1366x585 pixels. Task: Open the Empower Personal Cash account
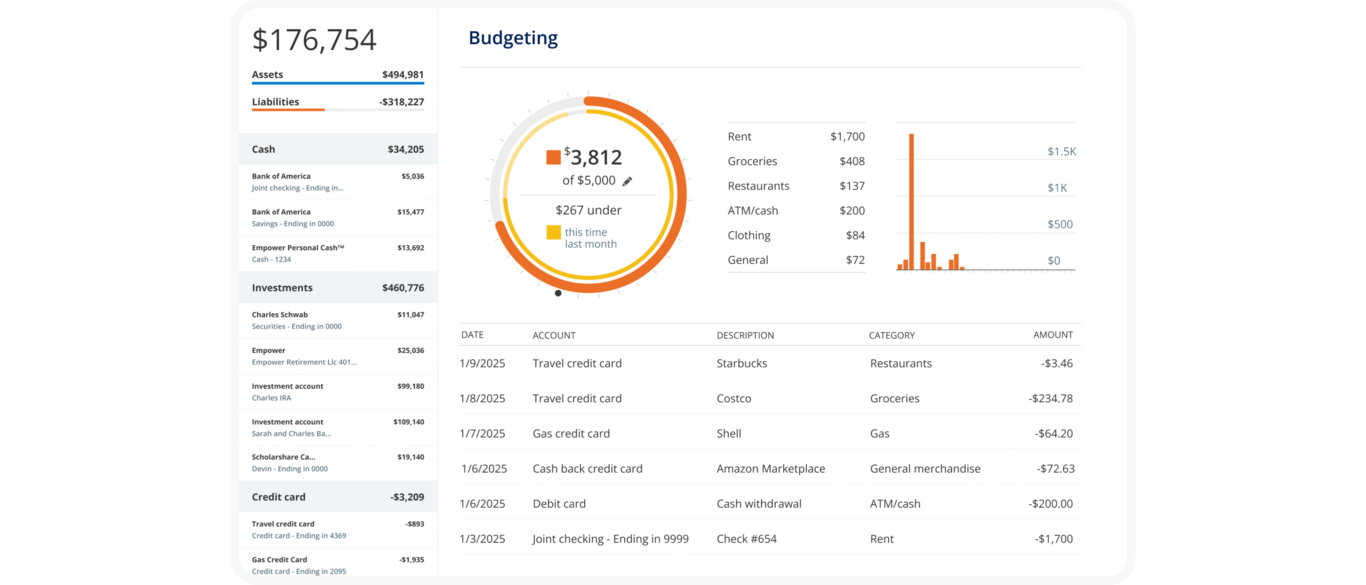click(x=337, y=253)
